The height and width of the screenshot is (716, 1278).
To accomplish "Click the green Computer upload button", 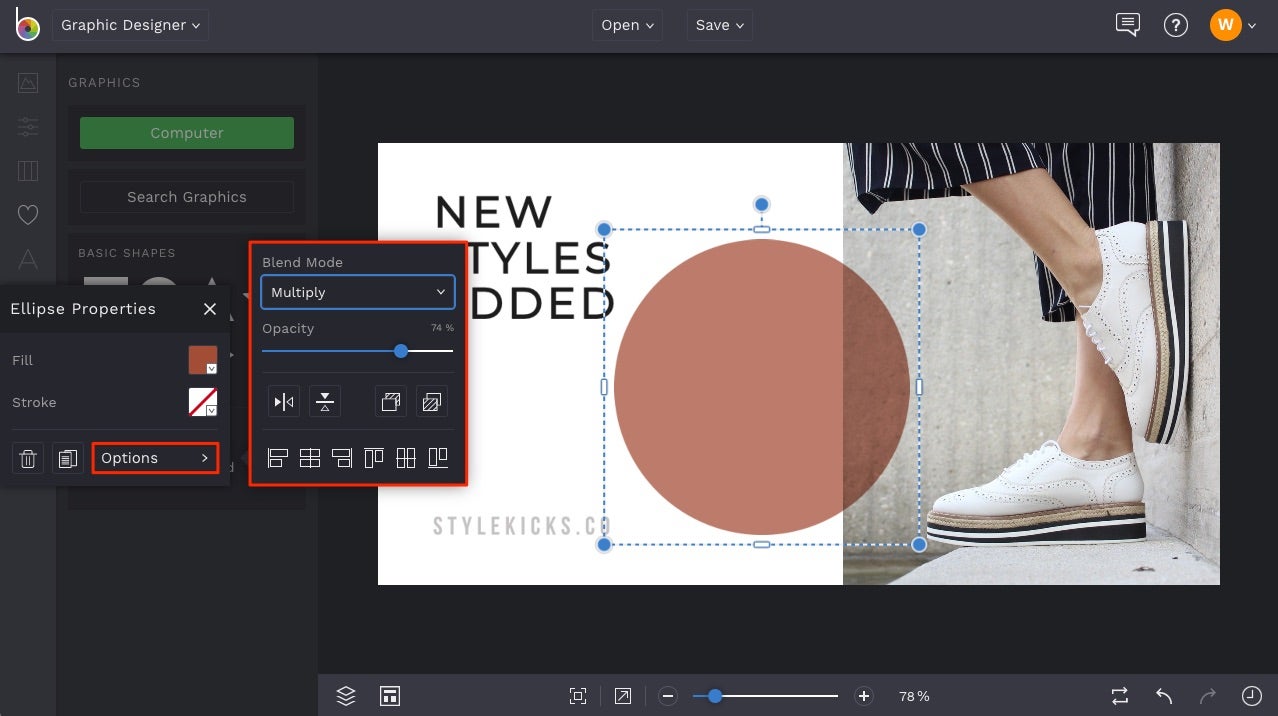I will [x=186, y=132].
